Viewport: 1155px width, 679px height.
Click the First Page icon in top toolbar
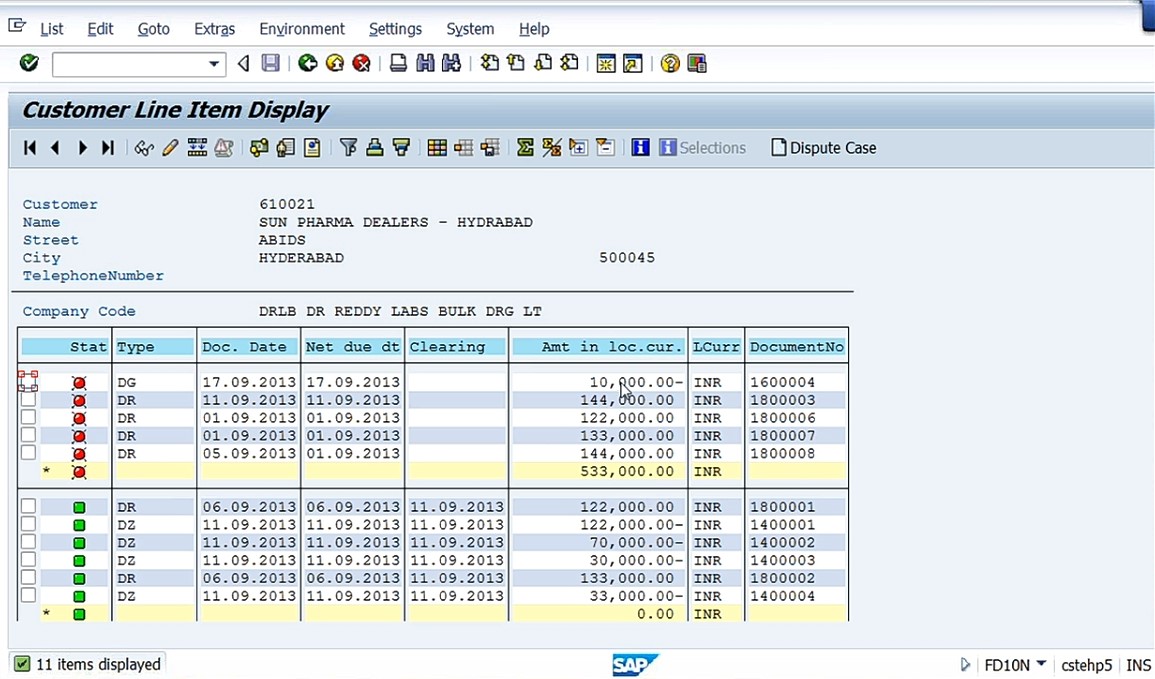(x=489, y=63)
